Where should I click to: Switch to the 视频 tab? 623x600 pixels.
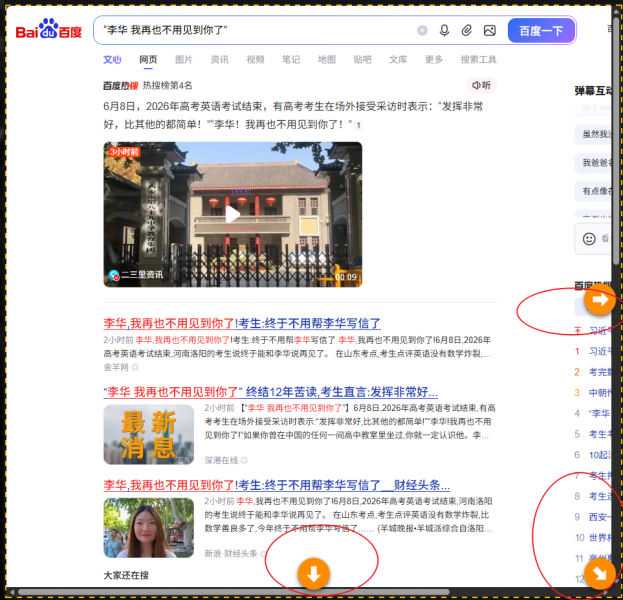tap(255, 60)
